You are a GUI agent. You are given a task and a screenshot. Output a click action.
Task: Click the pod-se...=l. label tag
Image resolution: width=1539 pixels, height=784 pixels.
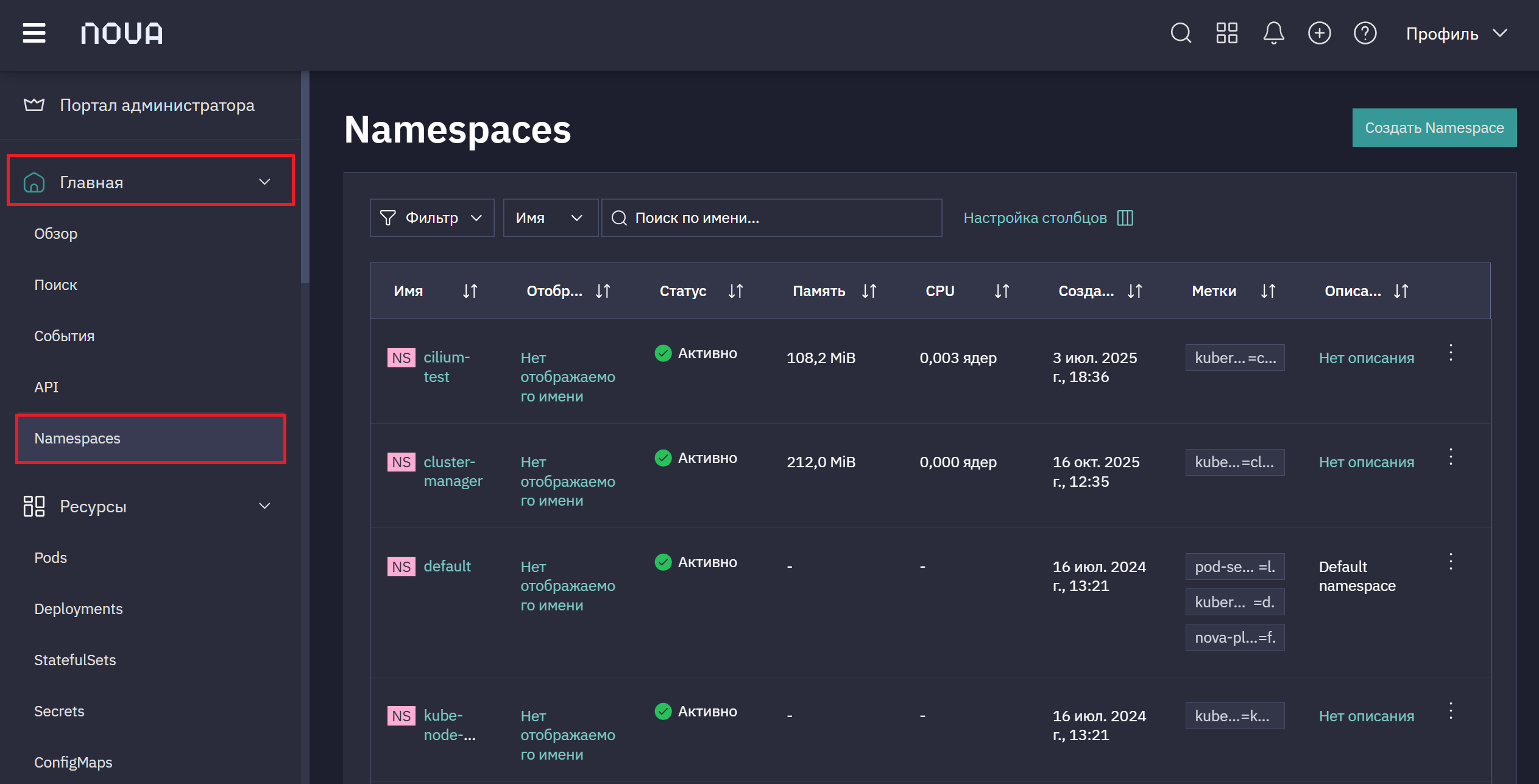click(x=1235, y=567)
